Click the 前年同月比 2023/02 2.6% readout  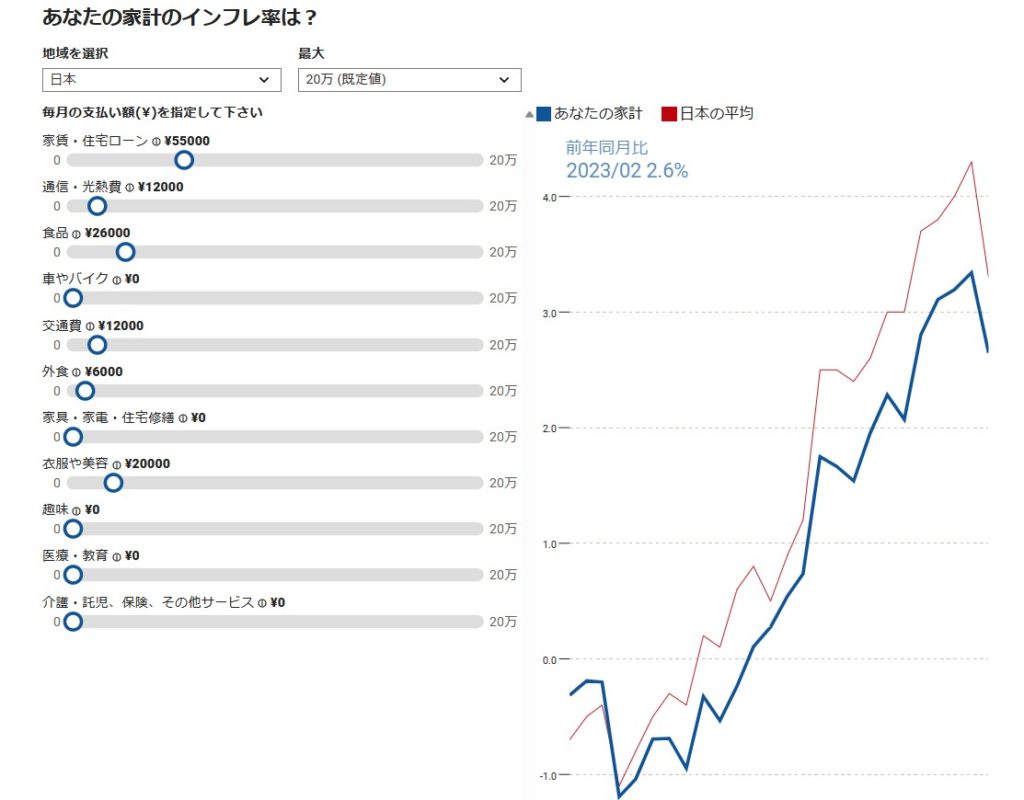627,160
